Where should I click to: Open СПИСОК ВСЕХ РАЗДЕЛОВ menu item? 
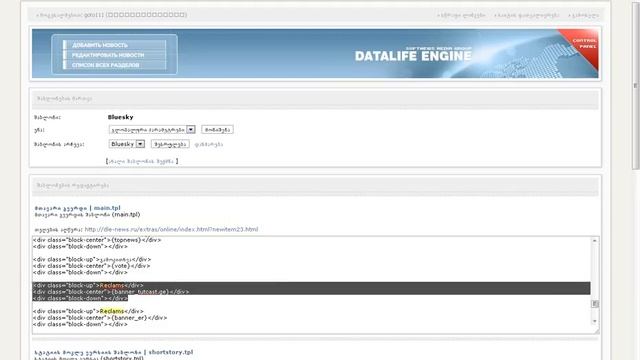coord(105,65)
